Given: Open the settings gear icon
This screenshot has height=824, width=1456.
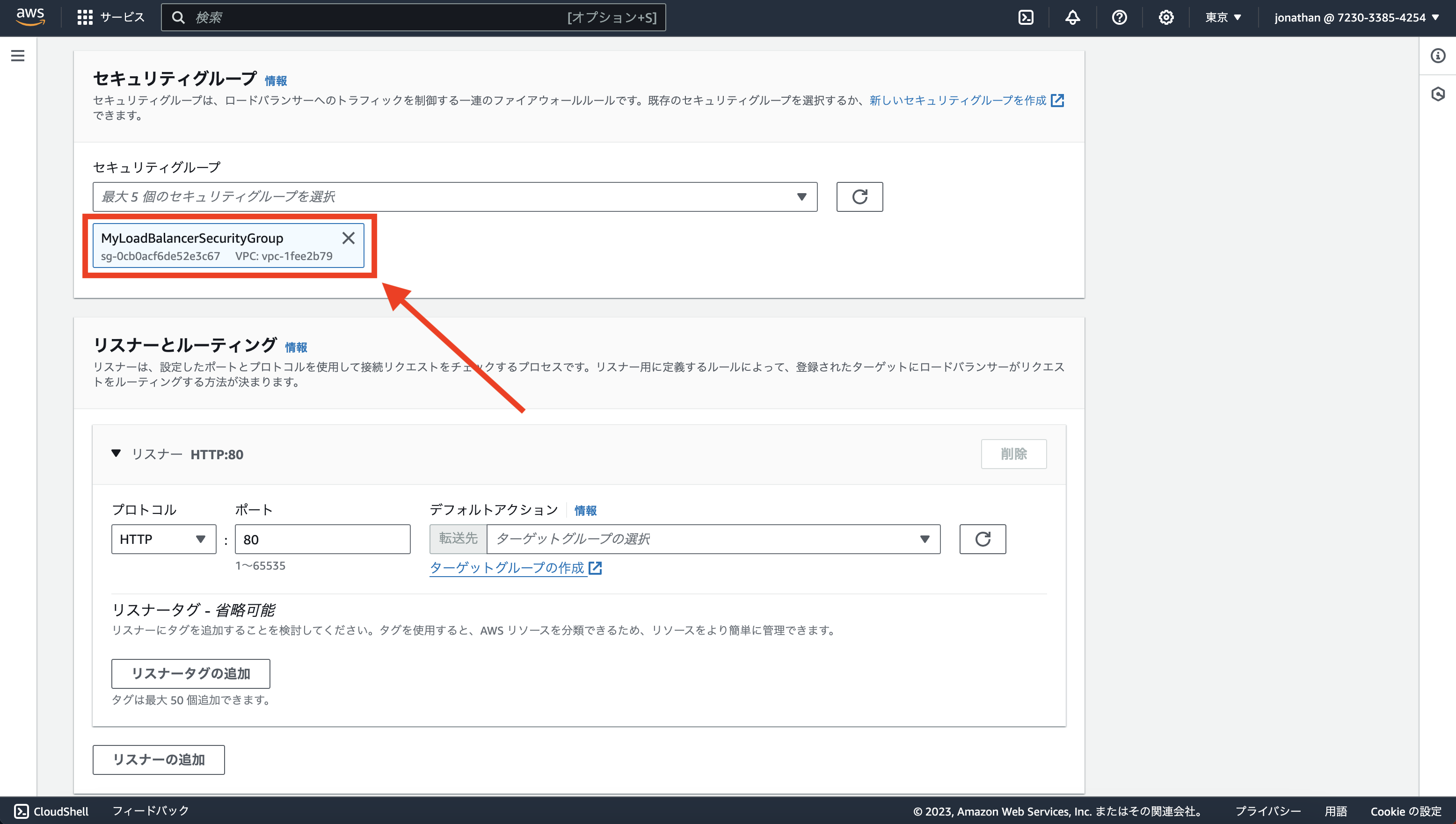Looking at the screenshot, I should (x=1165, y=17).
